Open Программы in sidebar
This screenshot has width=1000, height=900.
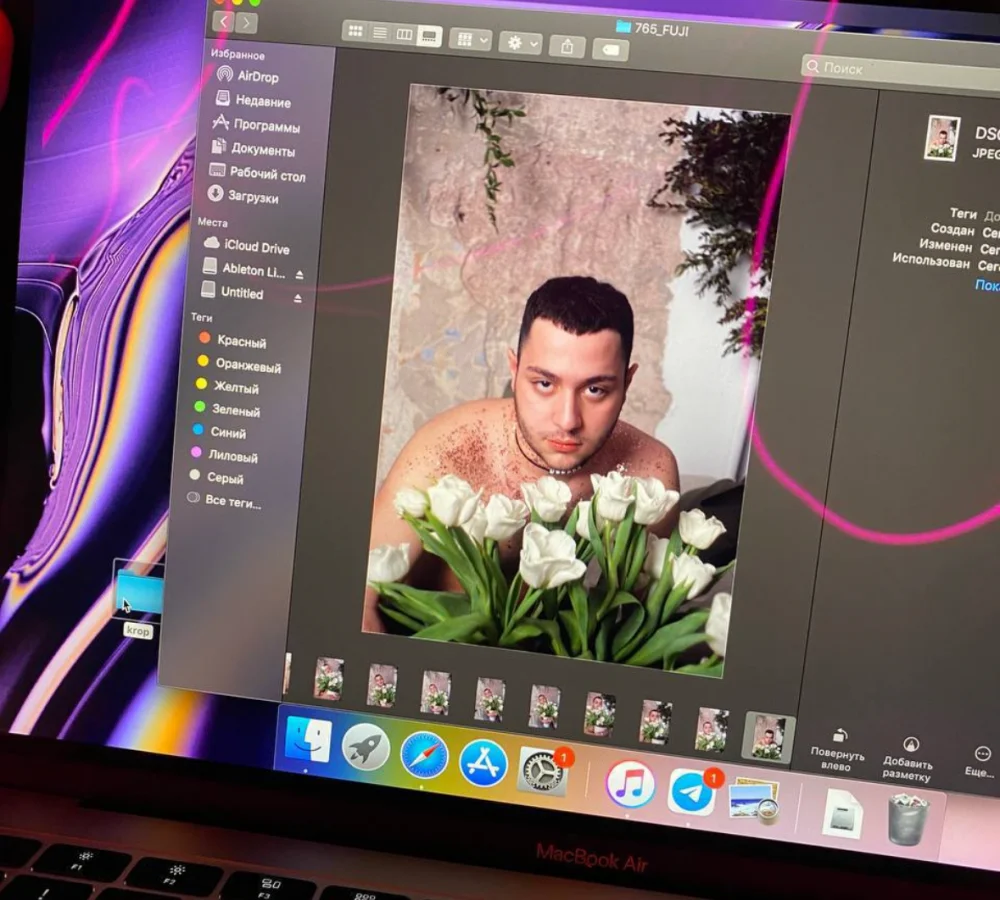(x=256, y=124)
